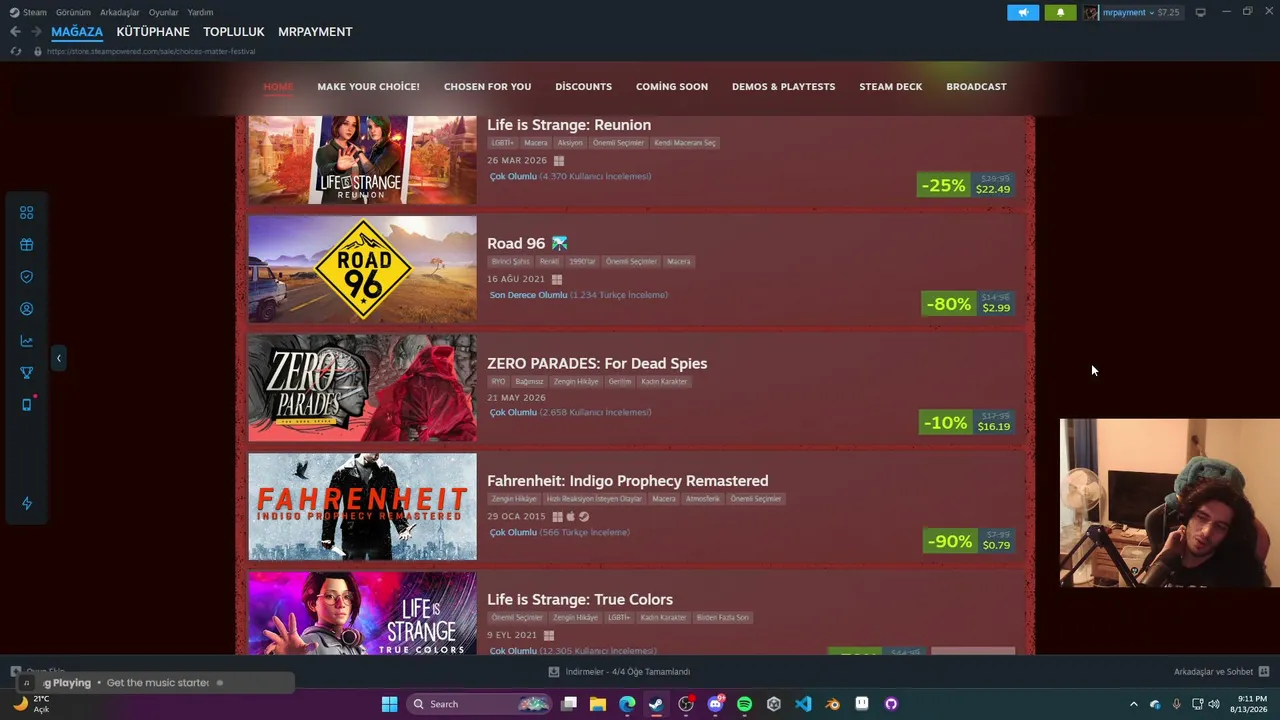Open Life is Strange: True Colors thumbnail

362,613
